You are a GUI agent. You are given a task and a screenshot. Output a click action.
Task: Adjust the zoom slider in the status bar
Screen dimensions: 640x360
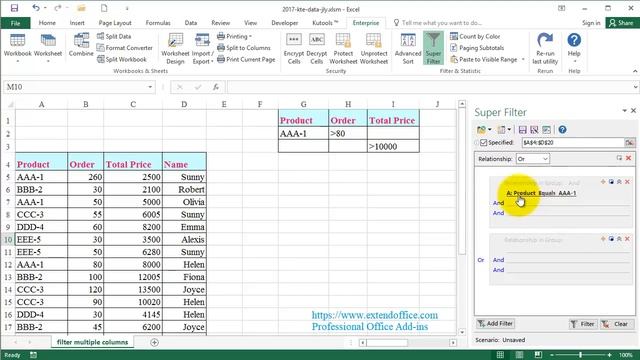580,355
